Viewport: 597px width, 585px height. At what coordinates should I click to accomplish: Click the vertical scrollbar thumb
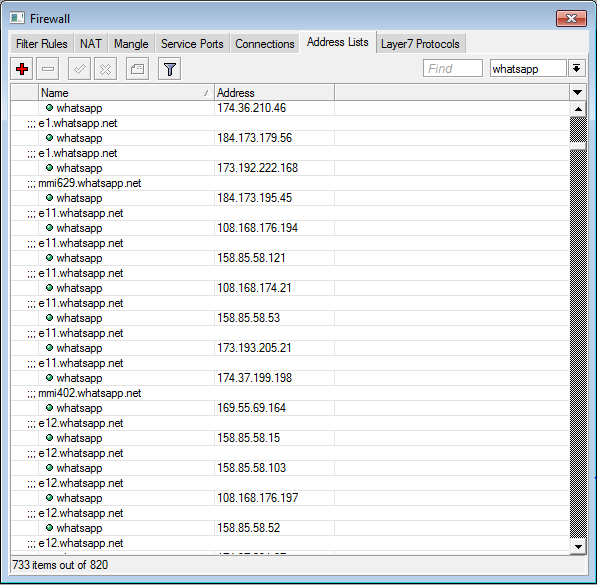tap(578, 146)
